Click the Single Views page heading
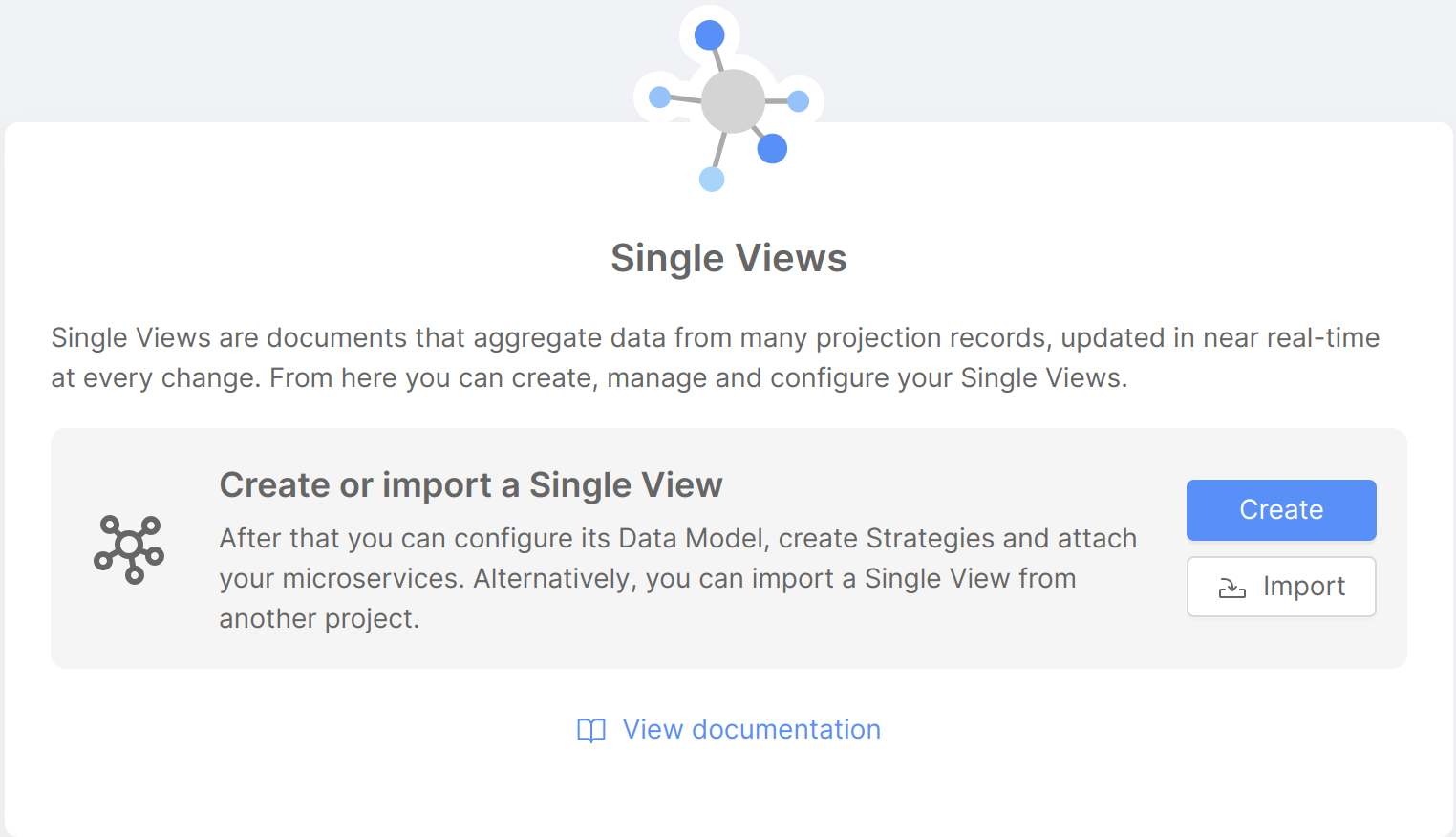 [x=728, y=257]
